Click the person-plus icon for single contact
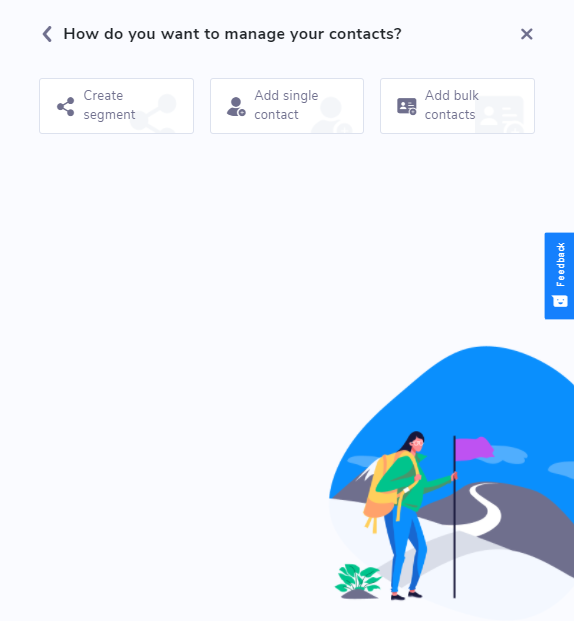The height and width of the screenshot is (621, 574). 236,107
